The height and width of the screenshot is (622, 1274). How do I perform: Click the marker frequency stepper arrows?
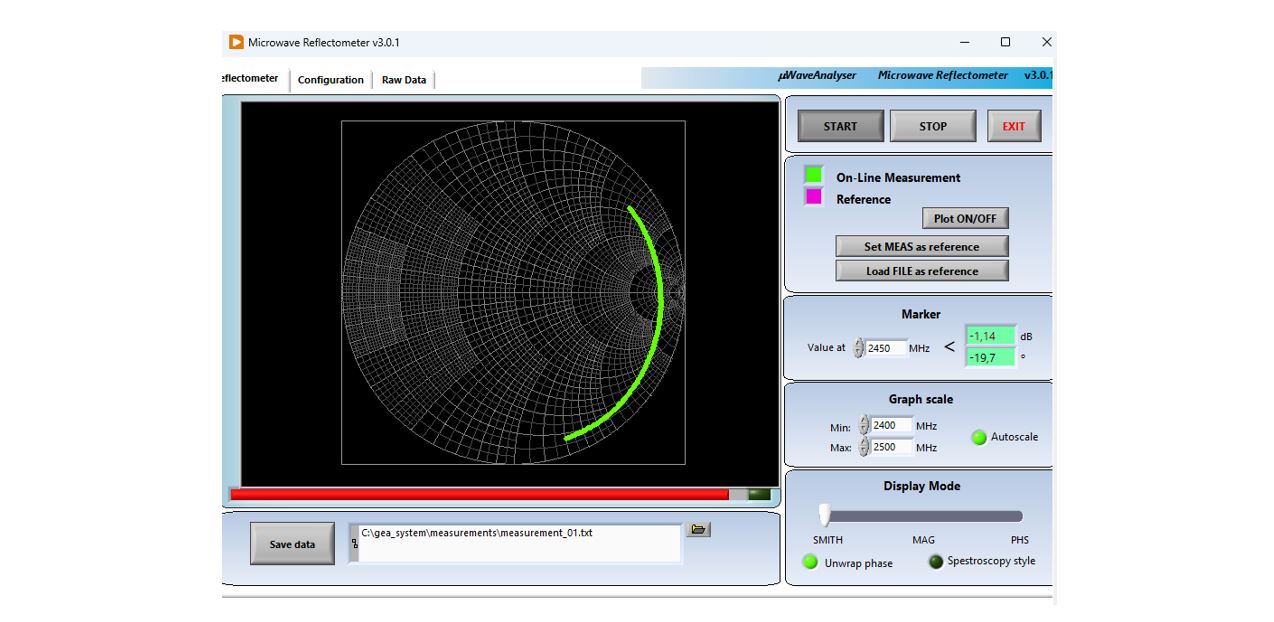858,348
